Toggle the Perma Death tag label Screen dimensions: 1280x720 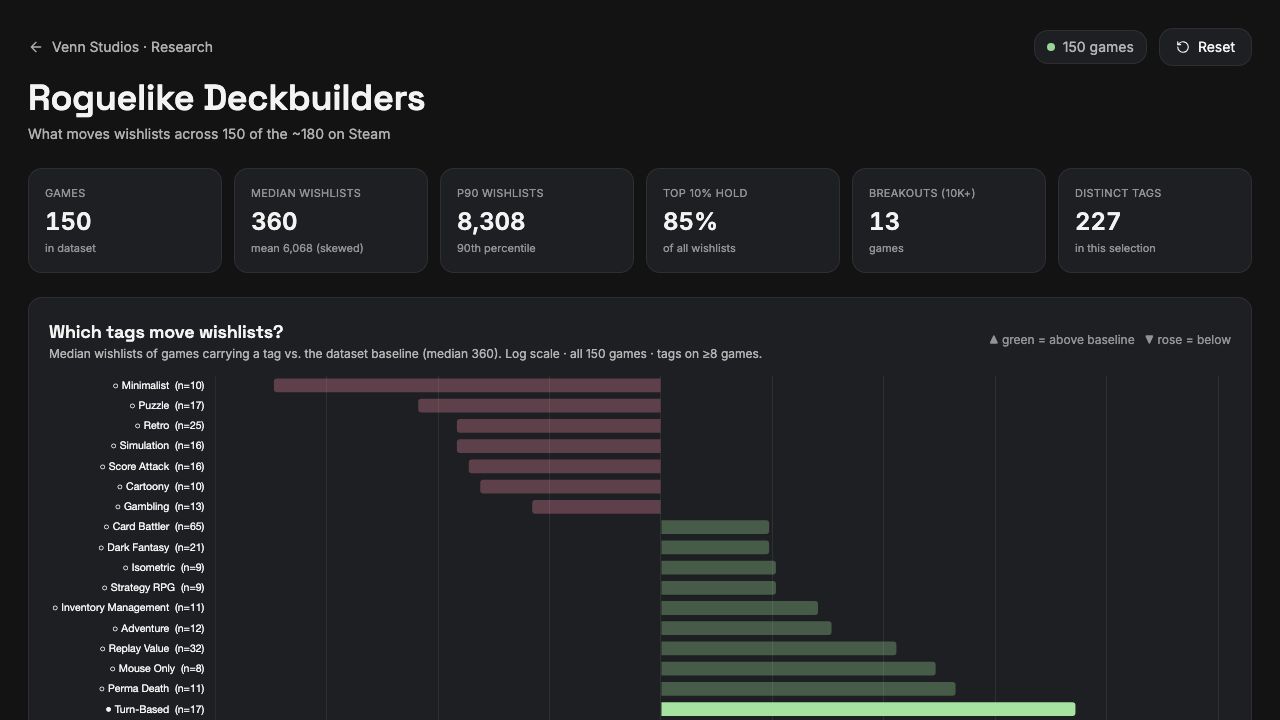point(152,688)
